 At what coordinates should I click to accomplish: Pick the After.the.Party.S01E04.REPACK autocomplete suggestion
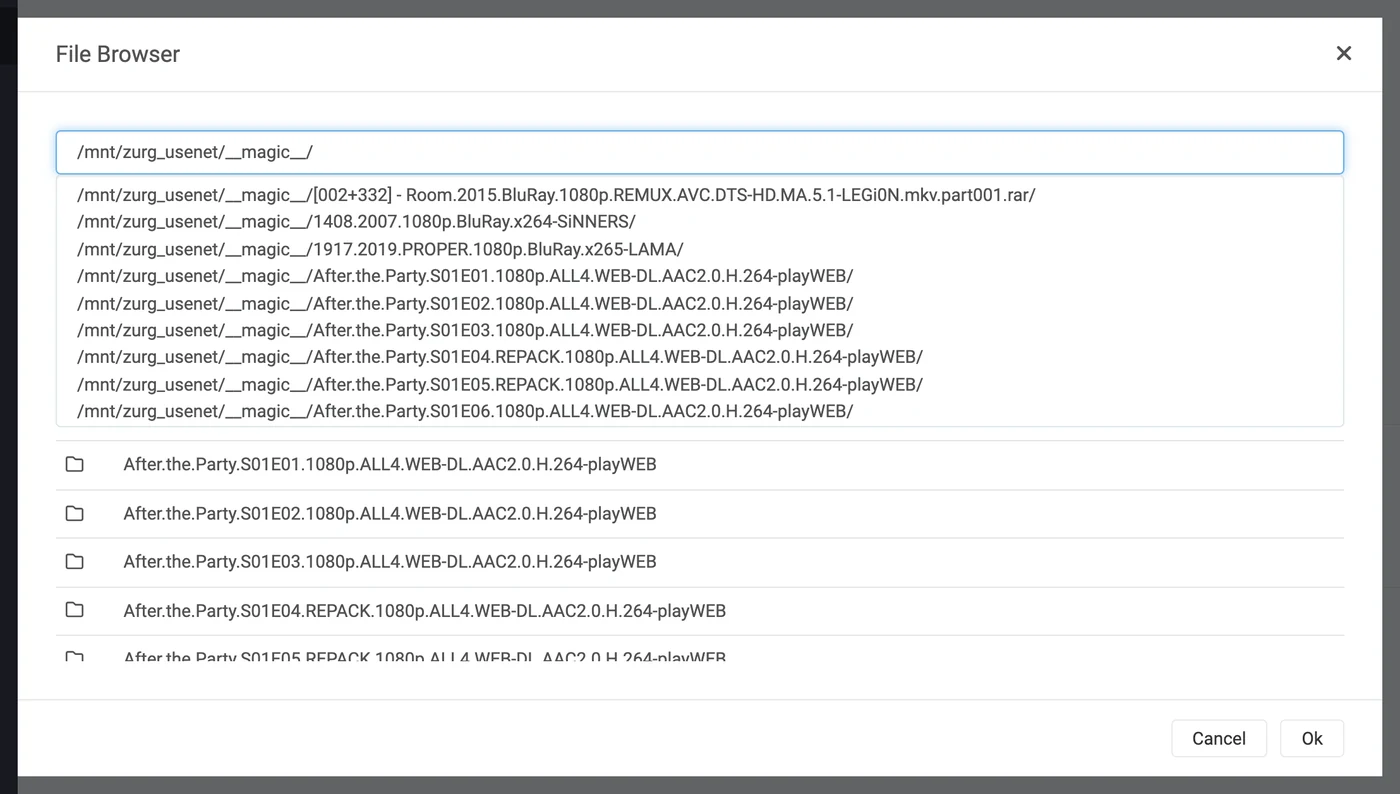(700, 357)
